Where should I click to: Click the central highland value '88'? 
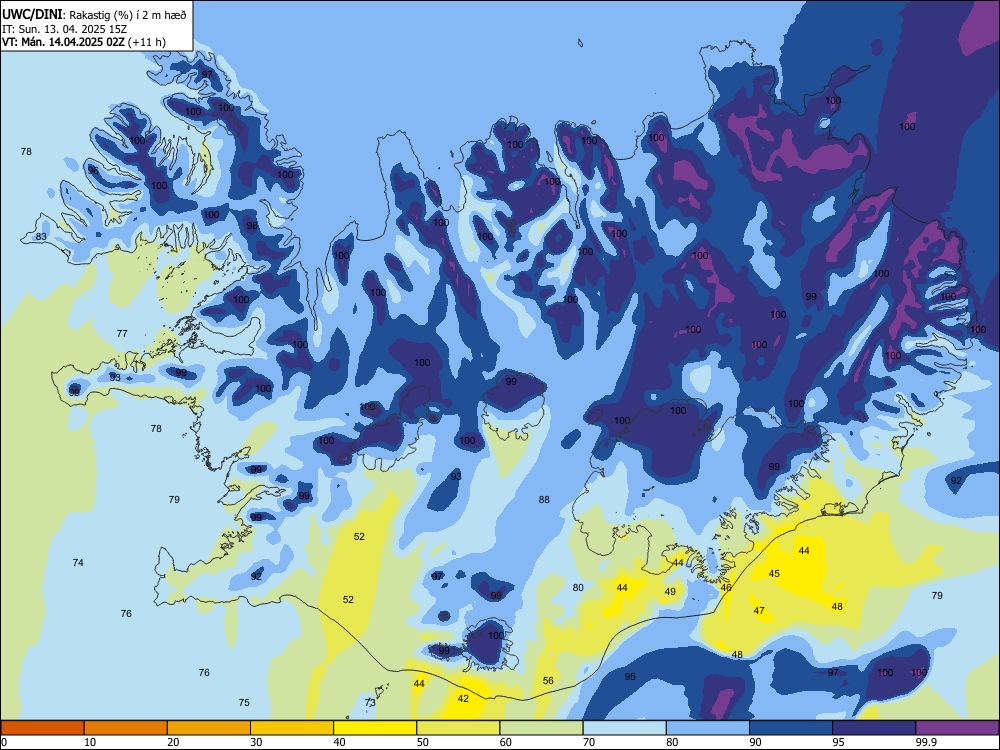click(x=543, y=500)
